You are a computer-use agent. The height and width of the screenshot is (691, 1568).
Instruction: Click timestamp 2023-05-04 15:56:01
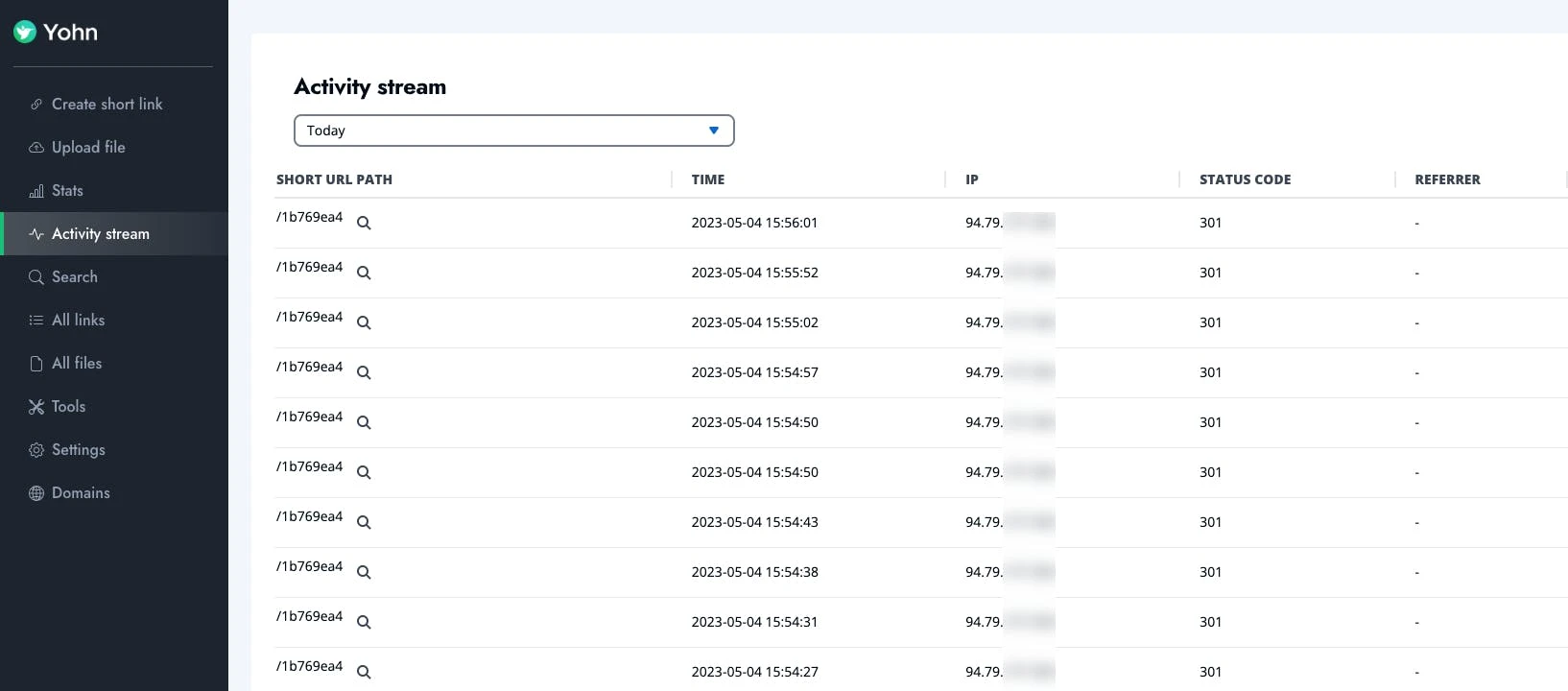coord(754,223)
